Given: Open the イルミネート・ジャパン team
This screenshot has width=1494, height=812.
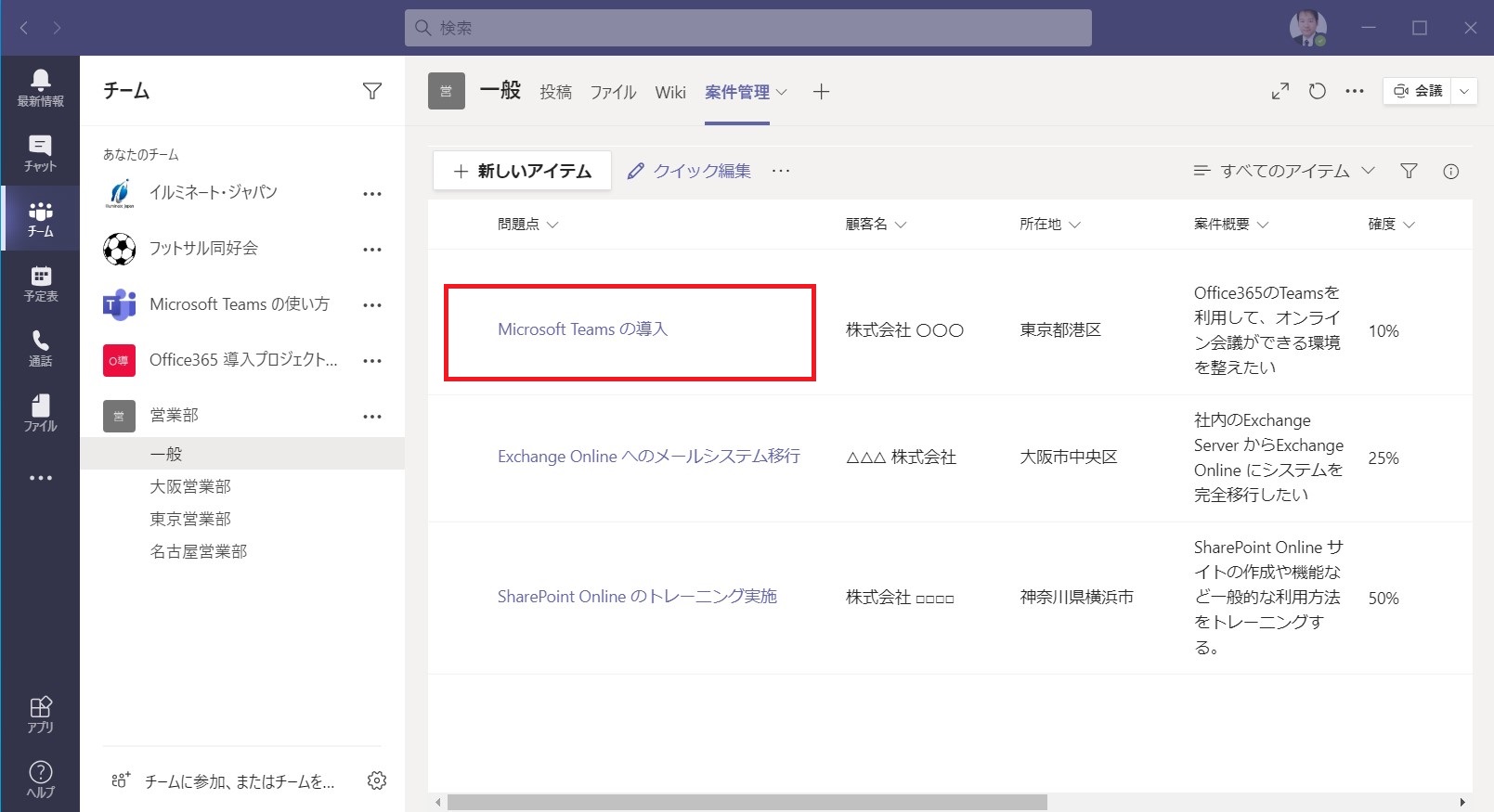Looking at the screenshot, I should tap(214, 193).
